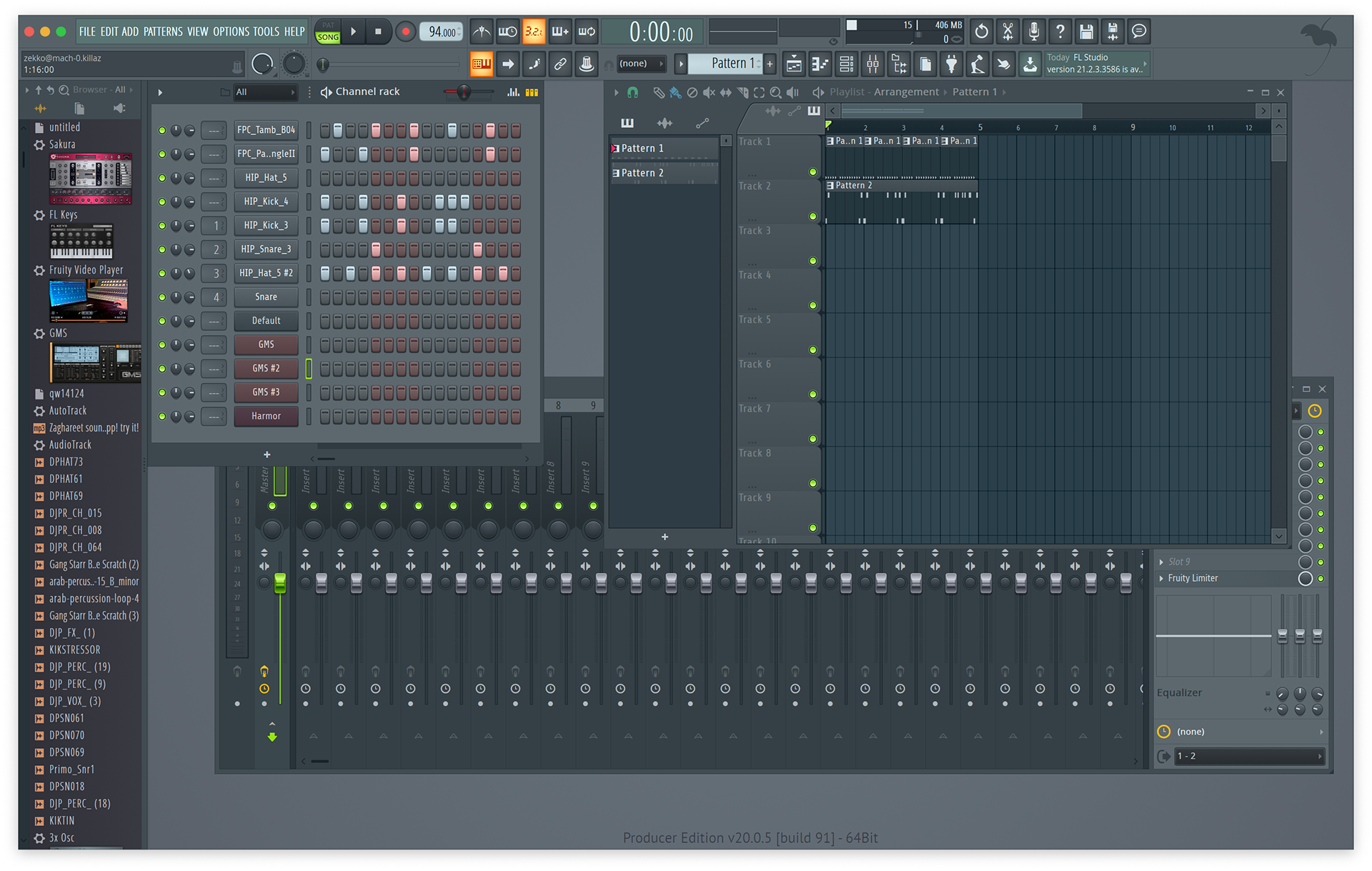Mute the HIP_Snare_3 channel
The image size is (1372, 871).
162,249
